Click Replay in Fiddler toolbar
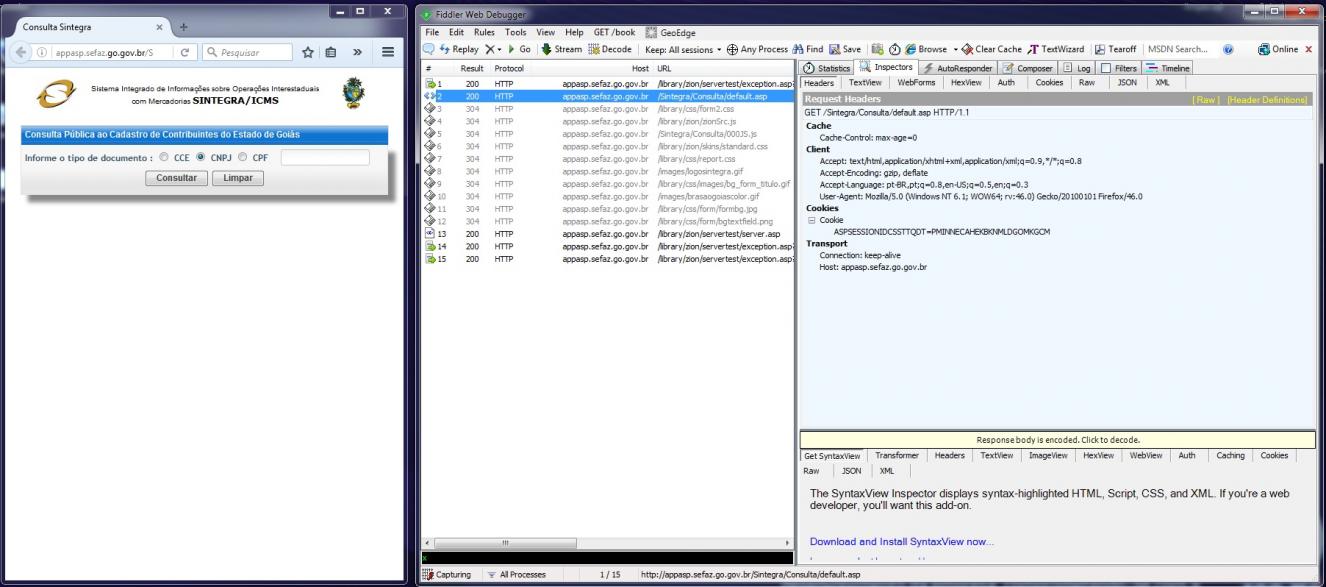1326x587 pixels. 459,48
